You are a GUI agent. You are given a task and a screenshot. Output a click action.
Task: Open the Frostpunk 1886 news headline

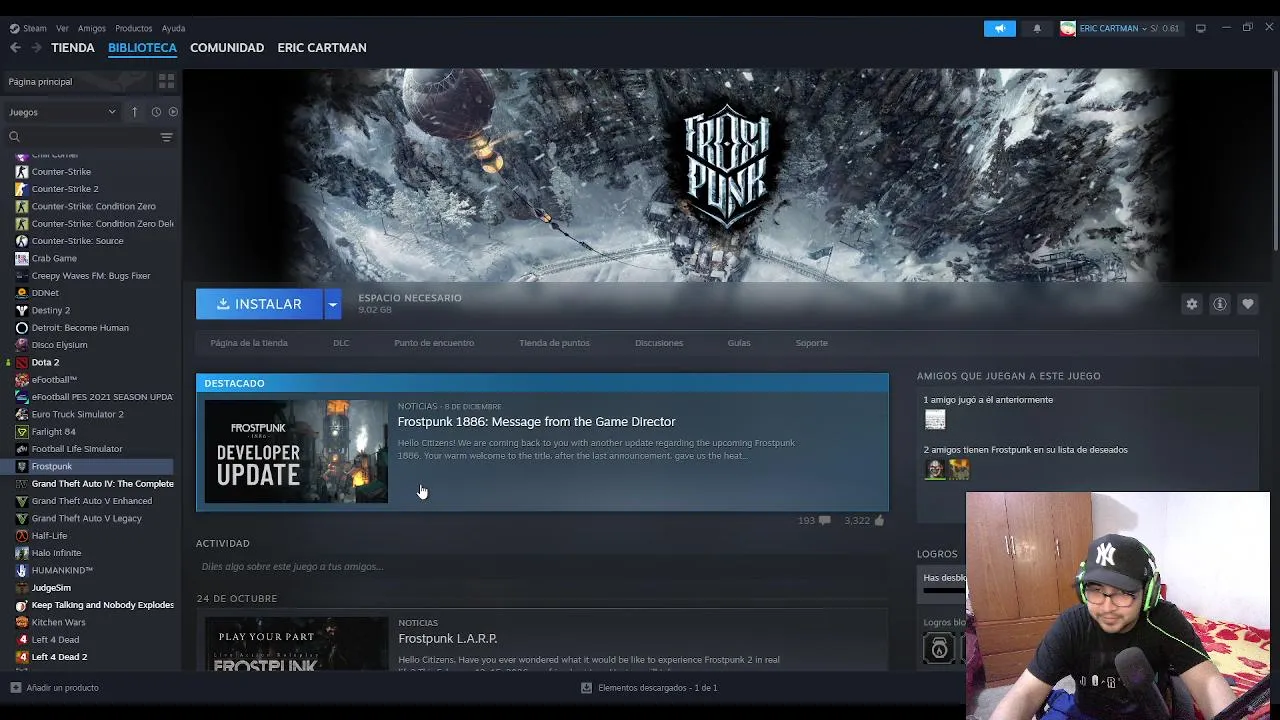pos(537,422)
